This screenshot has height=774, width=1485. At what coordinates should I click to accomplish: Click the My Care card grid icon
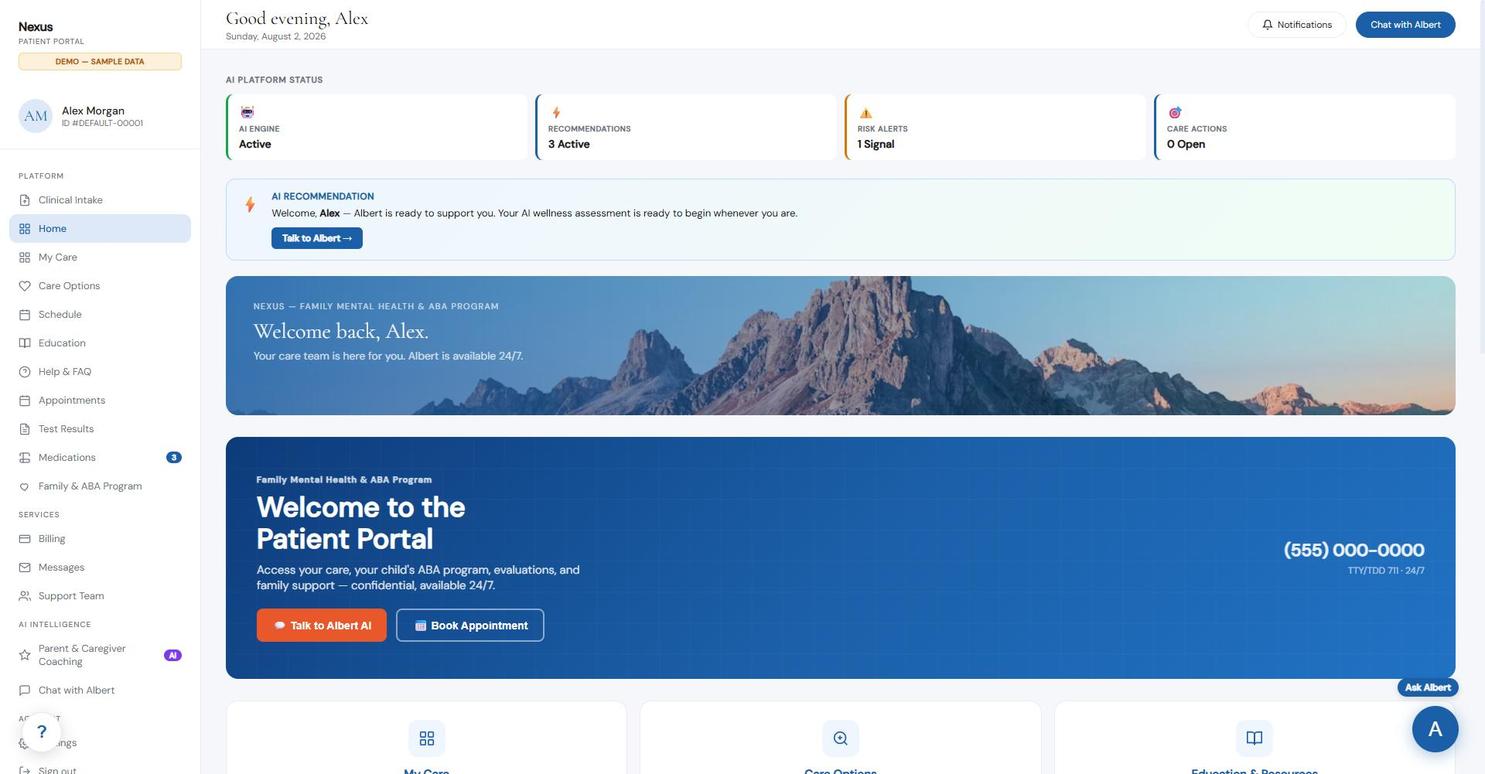427,738
